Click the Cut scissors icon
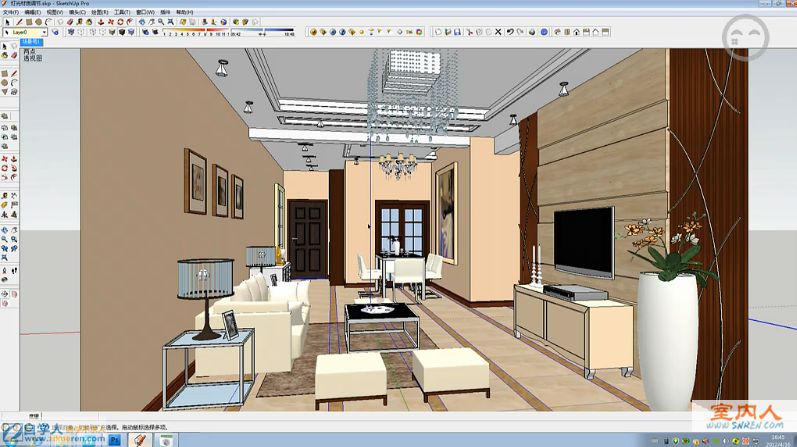The image size is (797, 447). pyautogui.click(x=469, y=32)
